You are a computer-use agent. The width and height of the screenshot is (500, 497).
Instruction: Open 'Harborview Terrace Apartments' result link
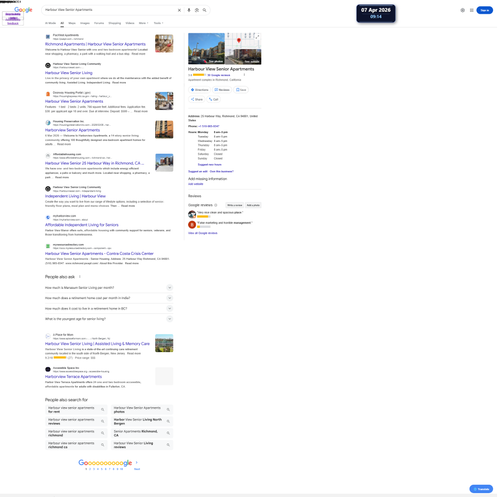73,377
